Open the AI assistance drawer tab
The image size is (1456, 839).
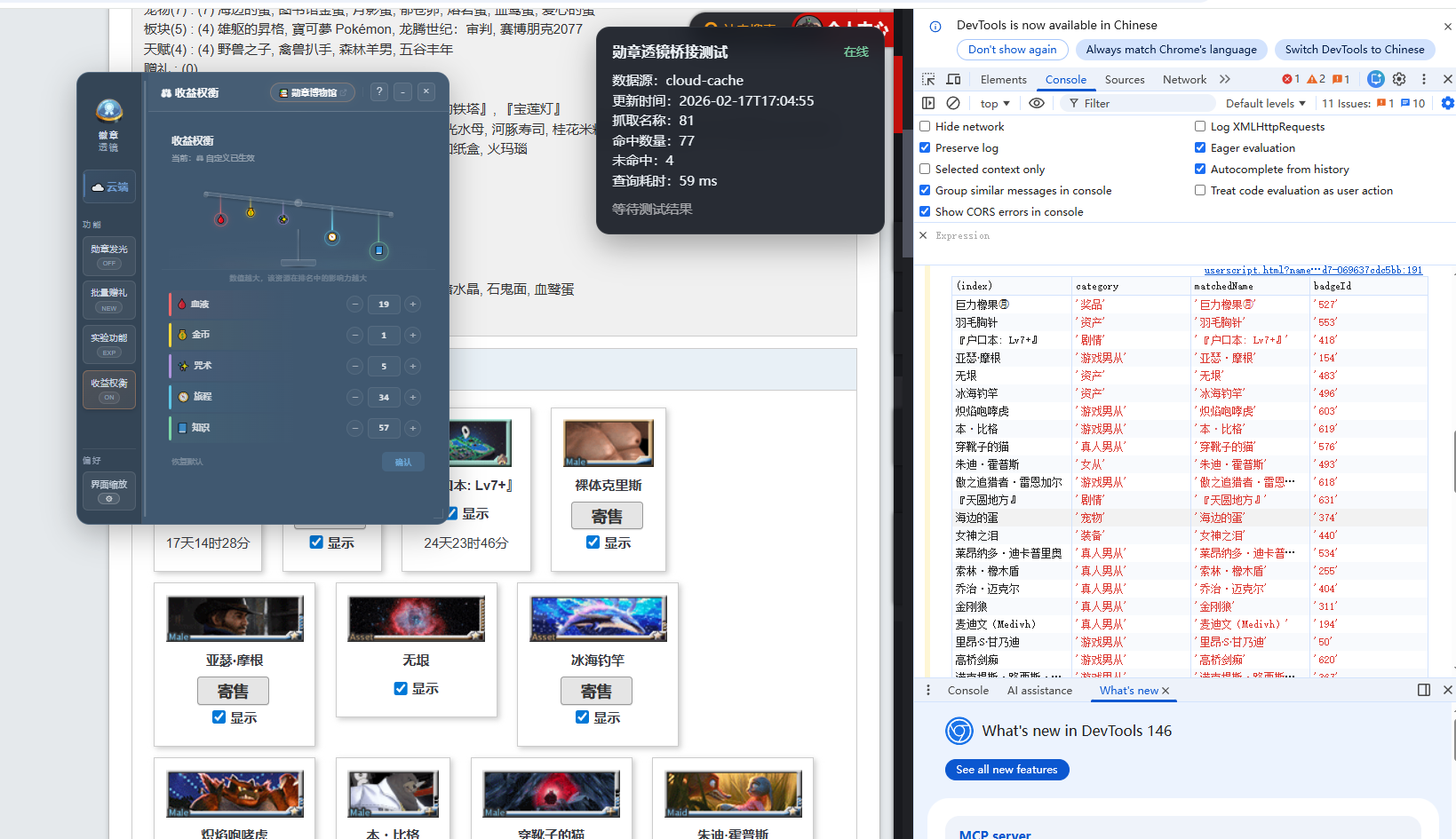point(1039,690)
